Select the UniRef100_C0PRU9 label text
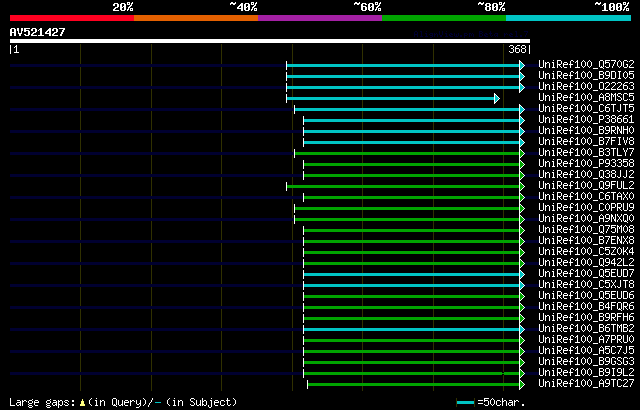640x410 pixels. pyautogui.click(x=586, y=208)
